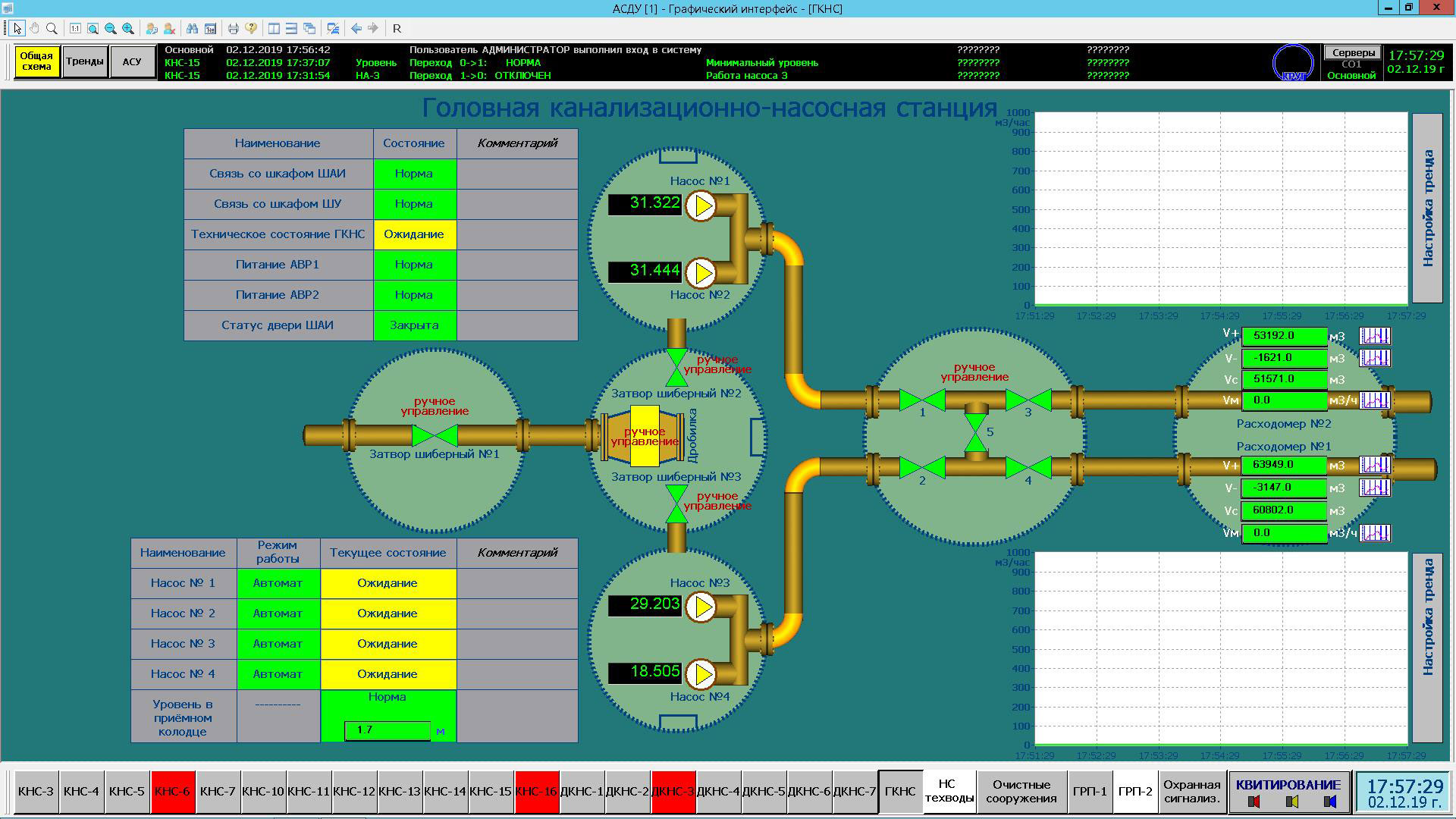The image size is (1456, 819).
Task: Open Общая схема overview
Action: pyautogui.click(x=36, y=61)
